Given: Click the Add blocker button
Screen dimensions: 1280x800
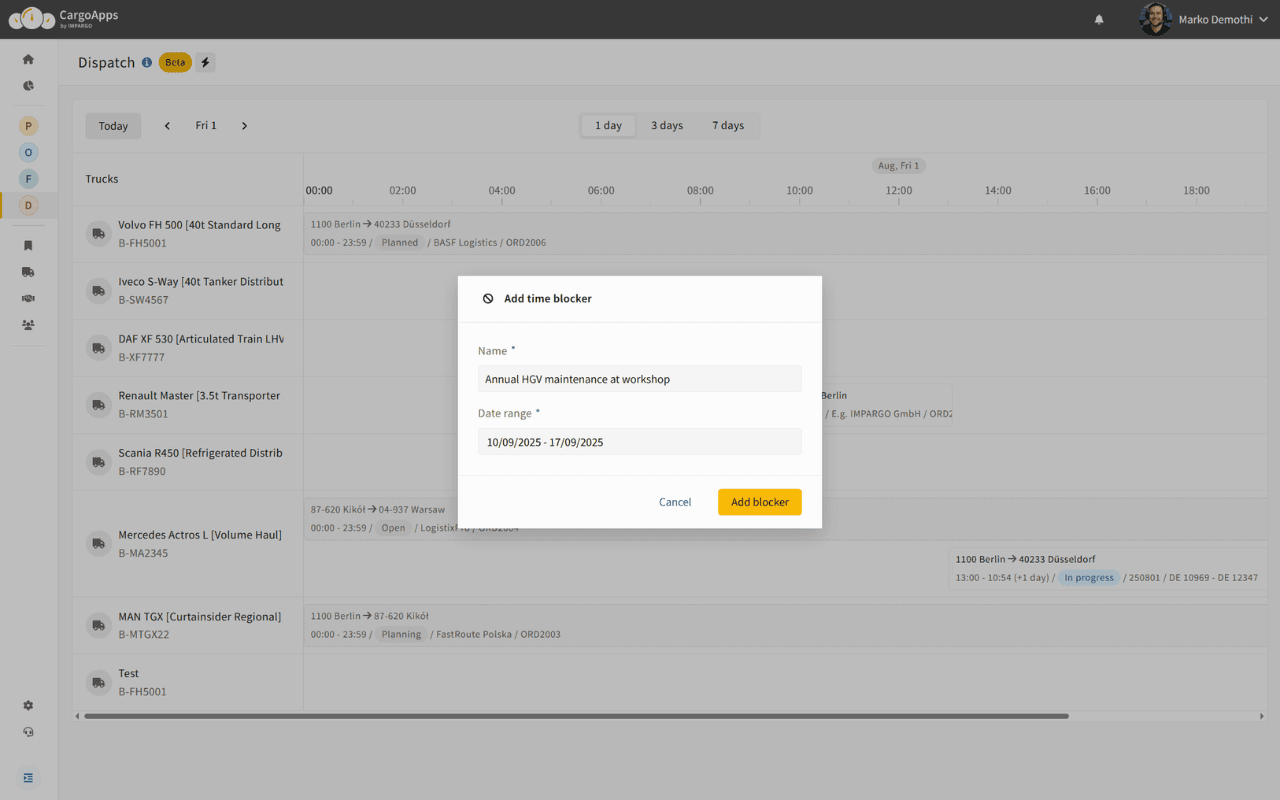Looking at the screenshot, I should coord(759,501).
